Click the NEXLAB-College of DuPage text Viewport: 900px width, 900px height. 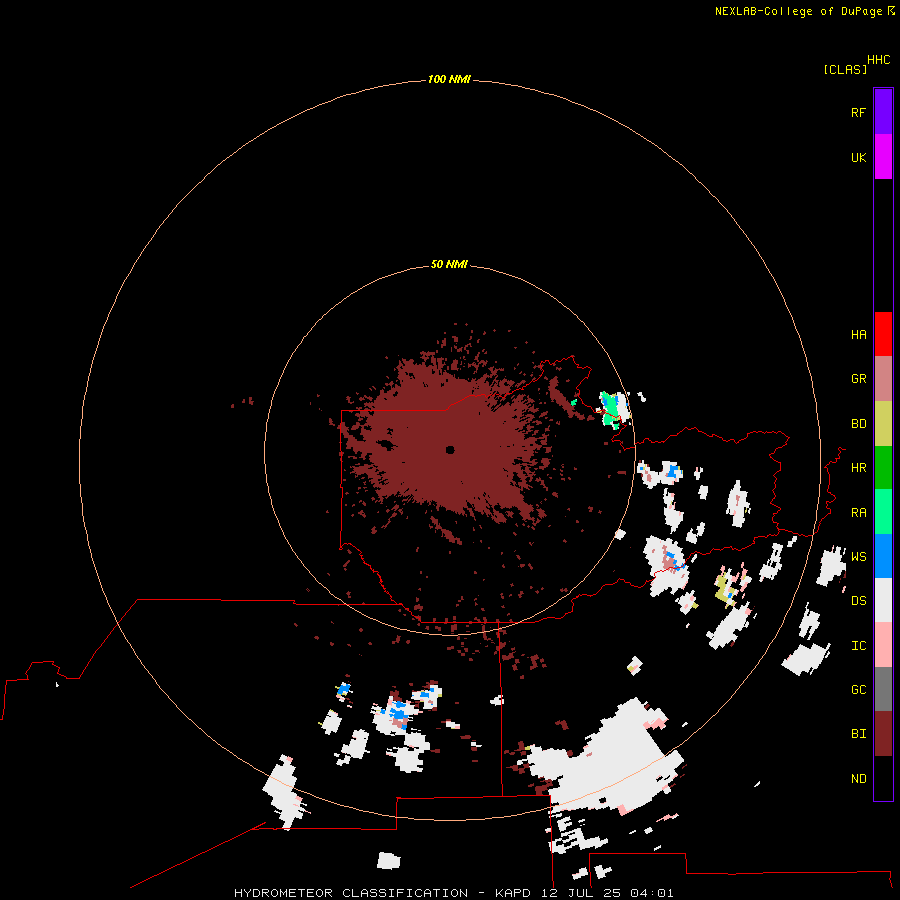798,11
